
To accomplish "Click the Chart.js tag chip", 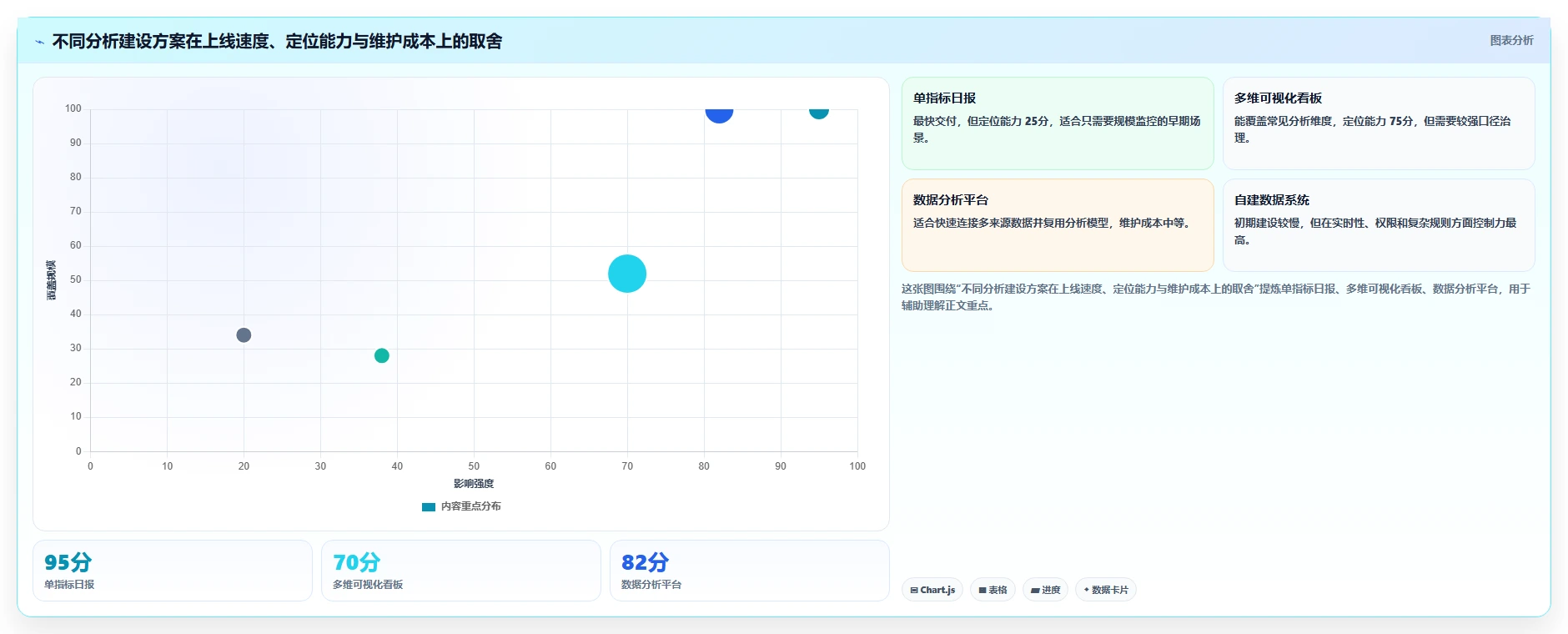I will click(932, 590).
